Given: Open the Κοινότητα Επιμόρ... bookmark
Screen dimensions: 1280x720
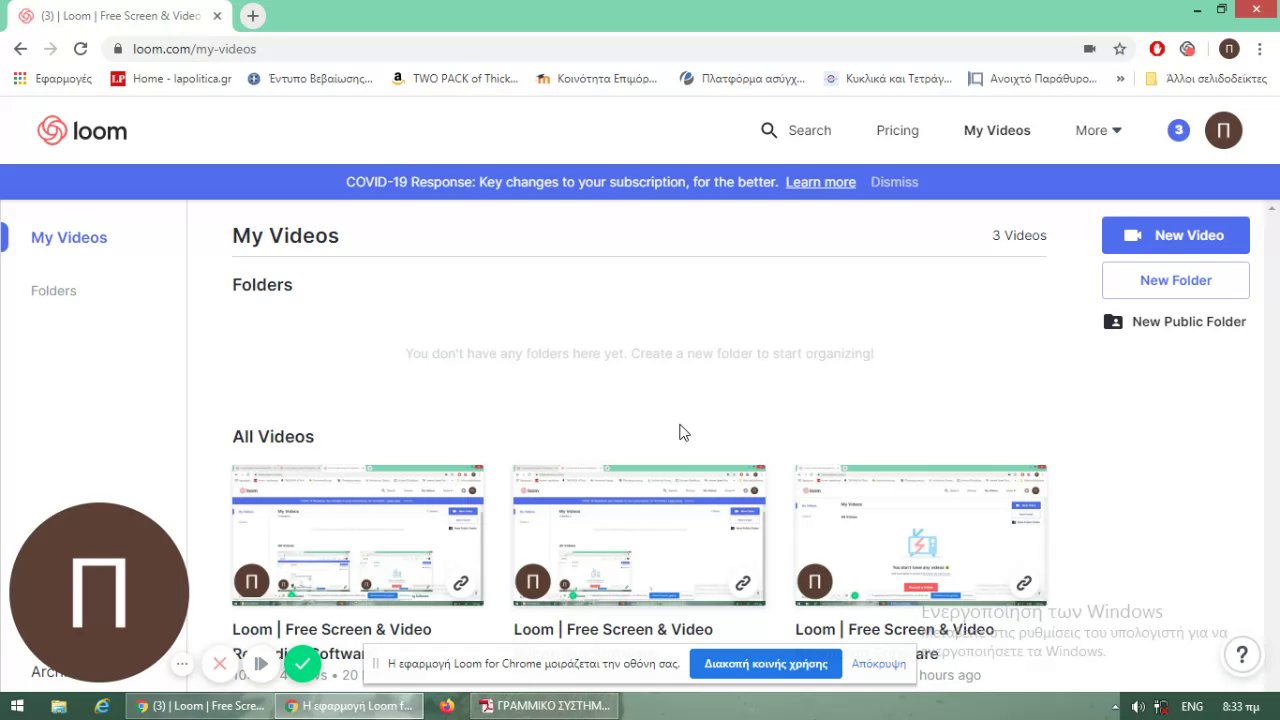Looking at the screenshot, I should tap(597, 78).
